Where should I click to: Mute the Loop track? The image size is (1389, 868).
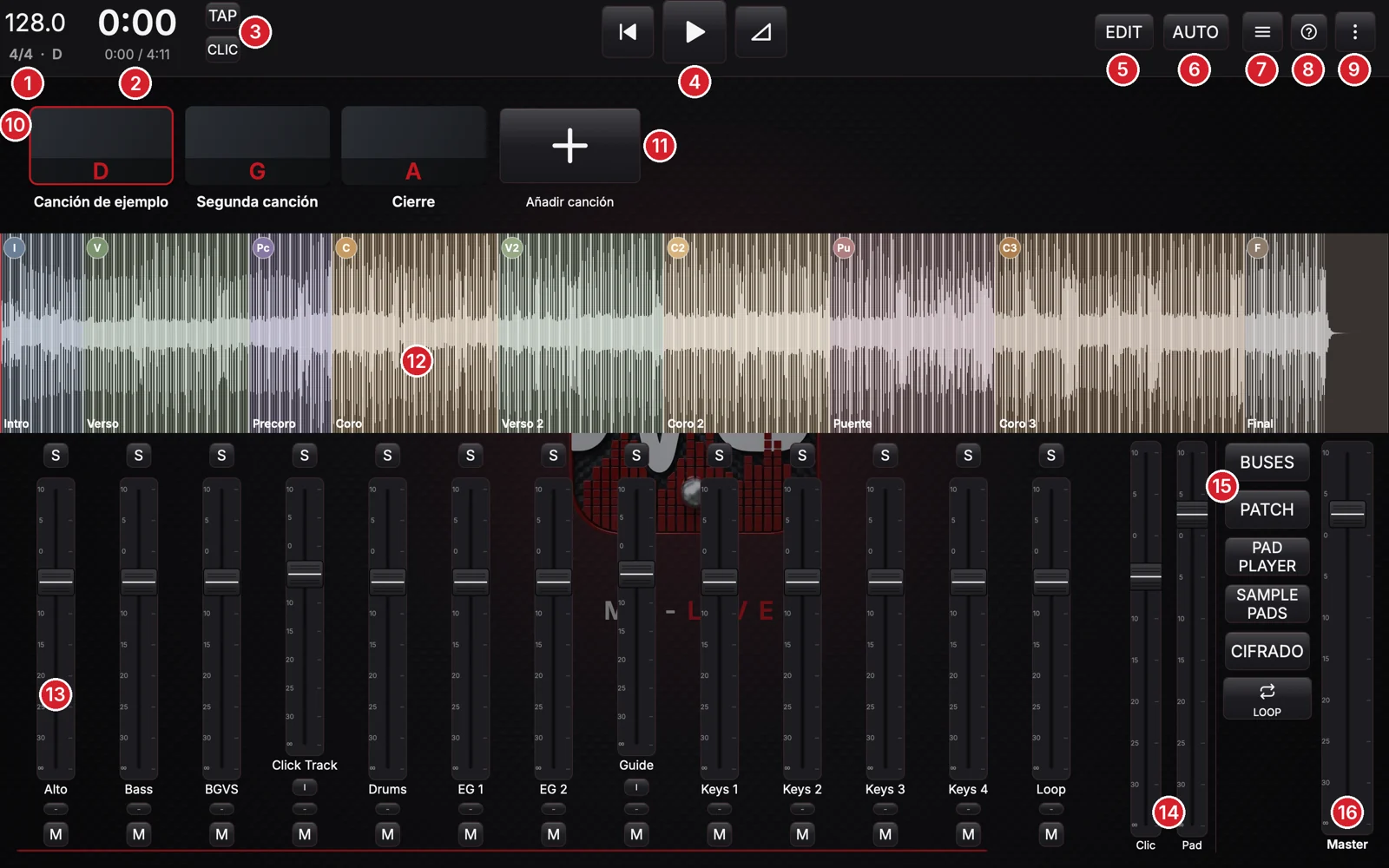(x=1050, y=834)
